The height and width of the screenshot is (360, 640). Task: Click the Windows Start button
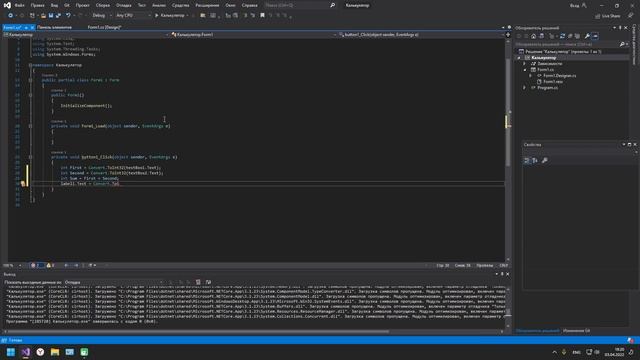11,352
